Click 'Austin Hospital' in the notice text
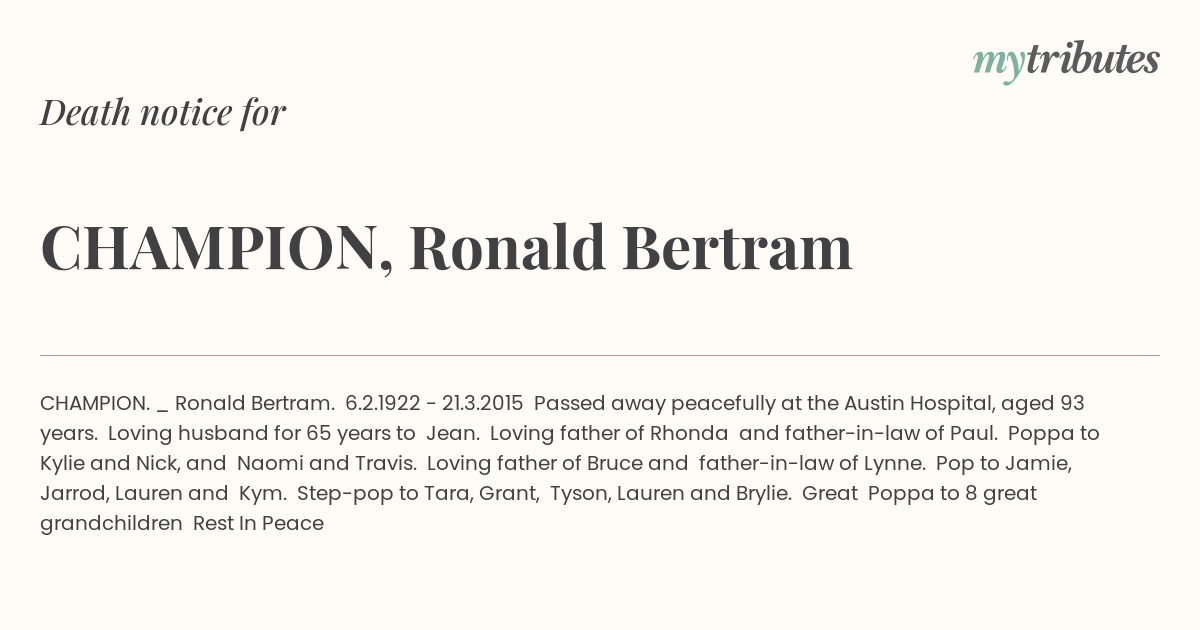1200x630 pixels. click(918, 404)
